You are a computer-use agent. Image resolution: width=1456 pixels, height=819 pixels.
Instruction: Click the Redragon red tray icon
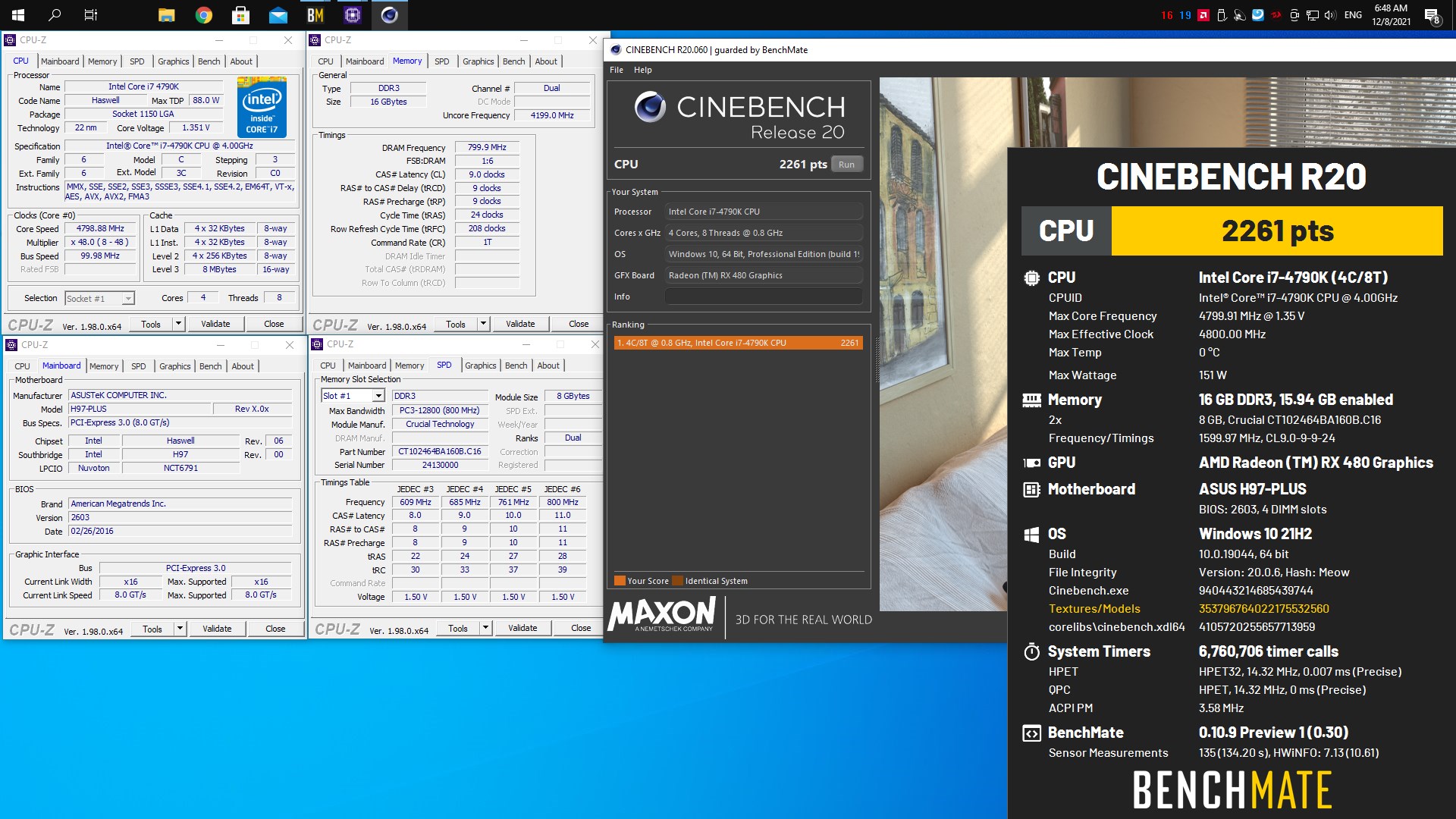tap(1276, 15)
